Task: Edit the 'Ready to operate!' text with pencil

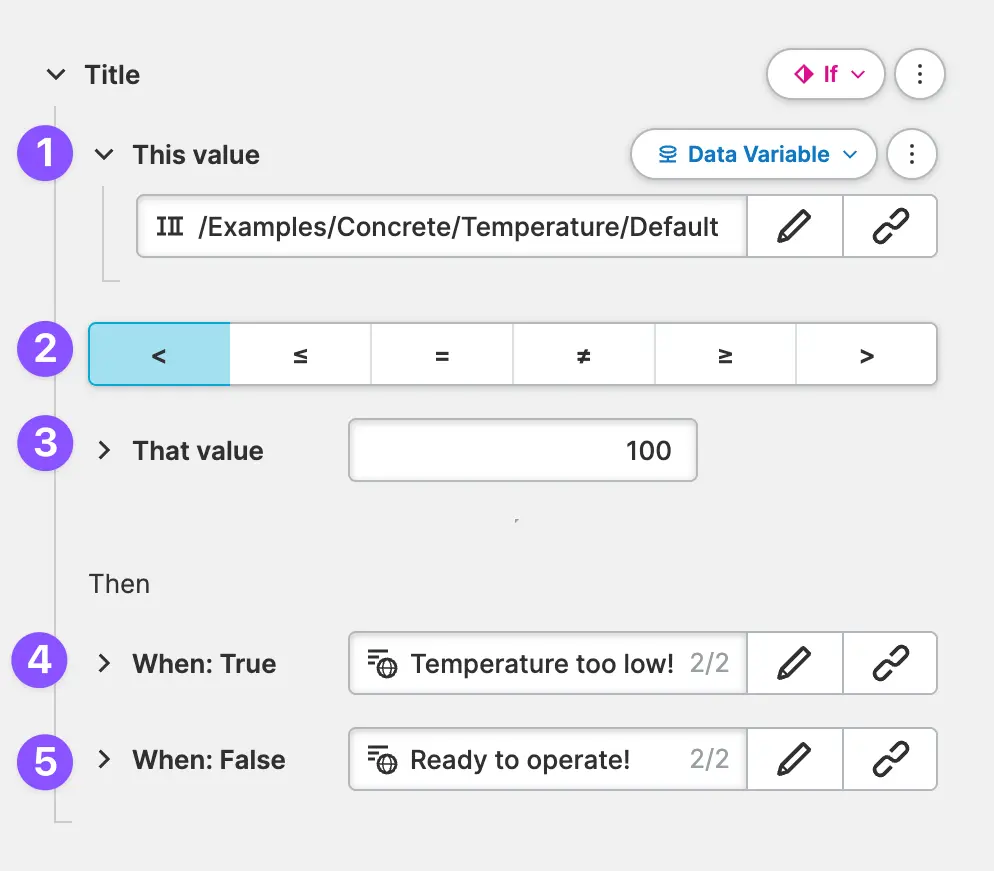Action: 794,759
